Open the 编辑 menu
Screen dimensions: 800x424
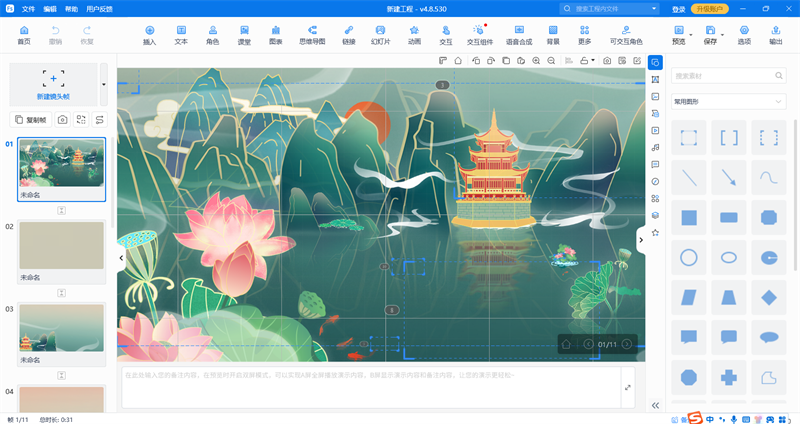[x=50, y=9]
